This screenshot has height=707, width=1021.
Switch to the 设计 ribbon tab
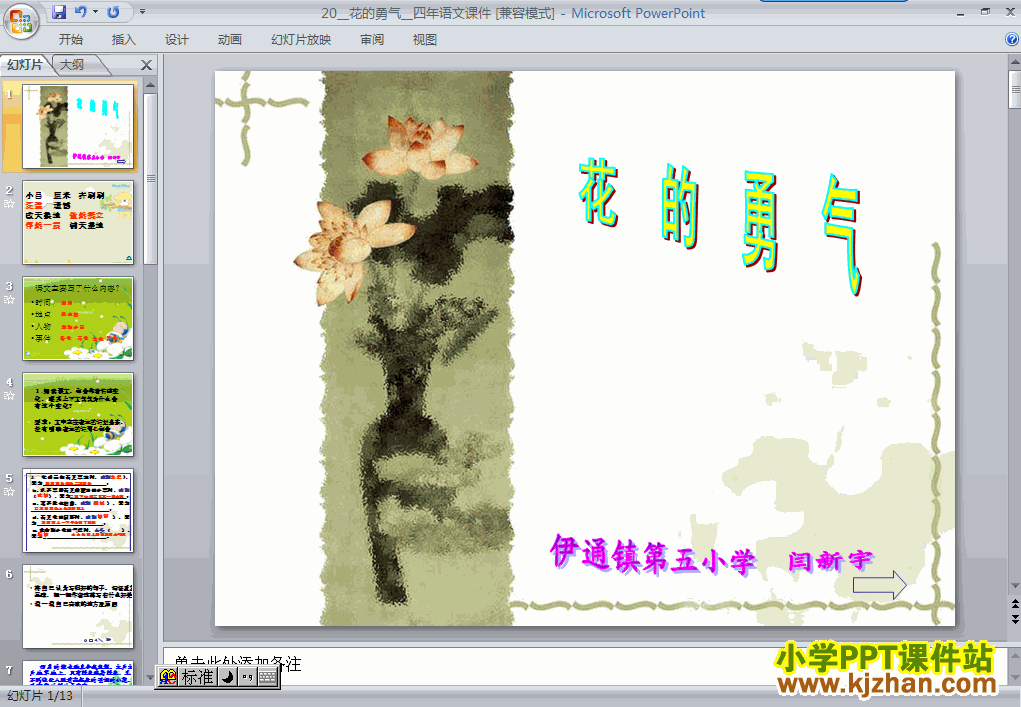[176, 40]
